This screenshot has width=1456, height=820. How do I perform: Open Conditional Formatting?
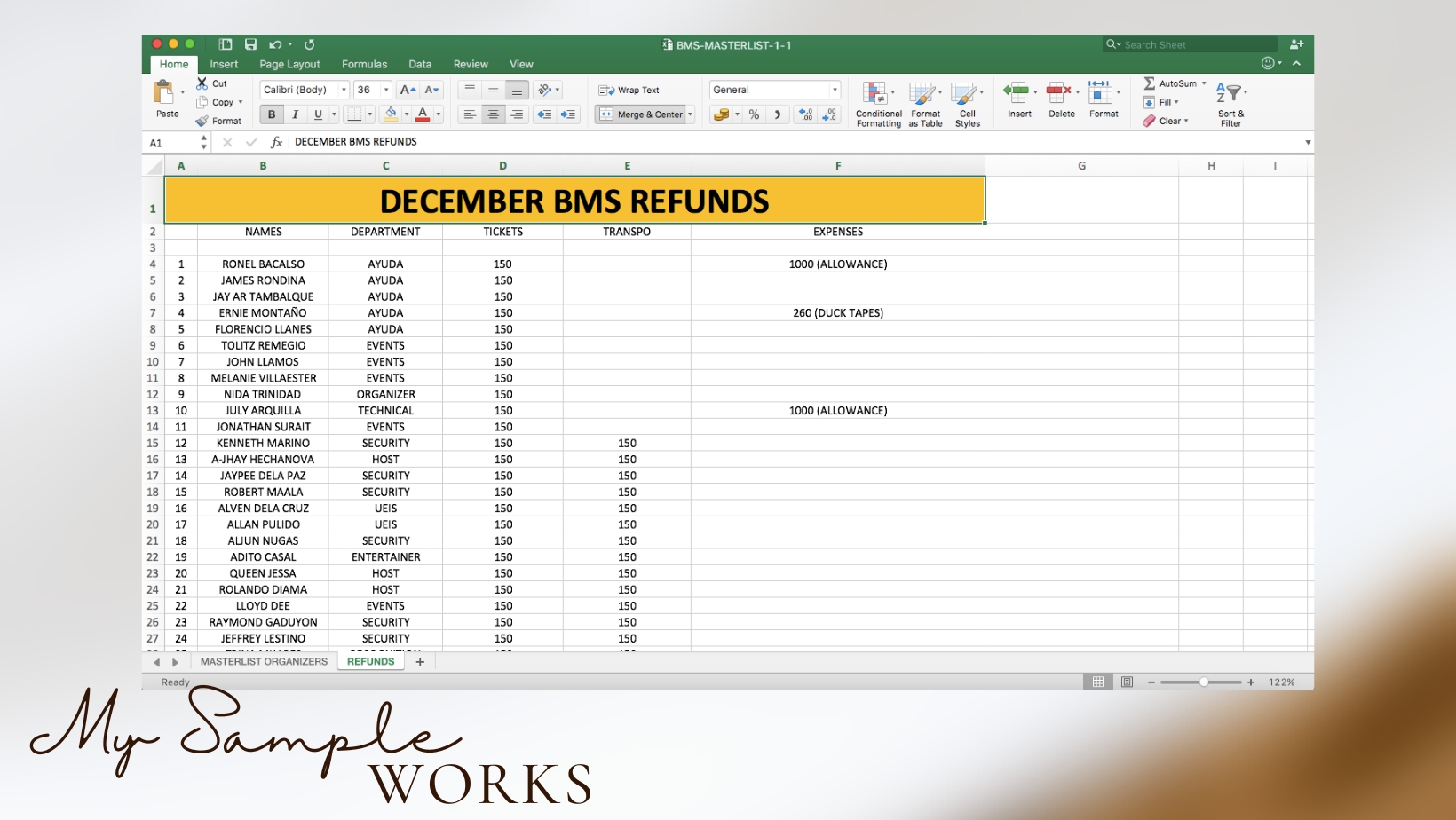[x=878, y=104]
